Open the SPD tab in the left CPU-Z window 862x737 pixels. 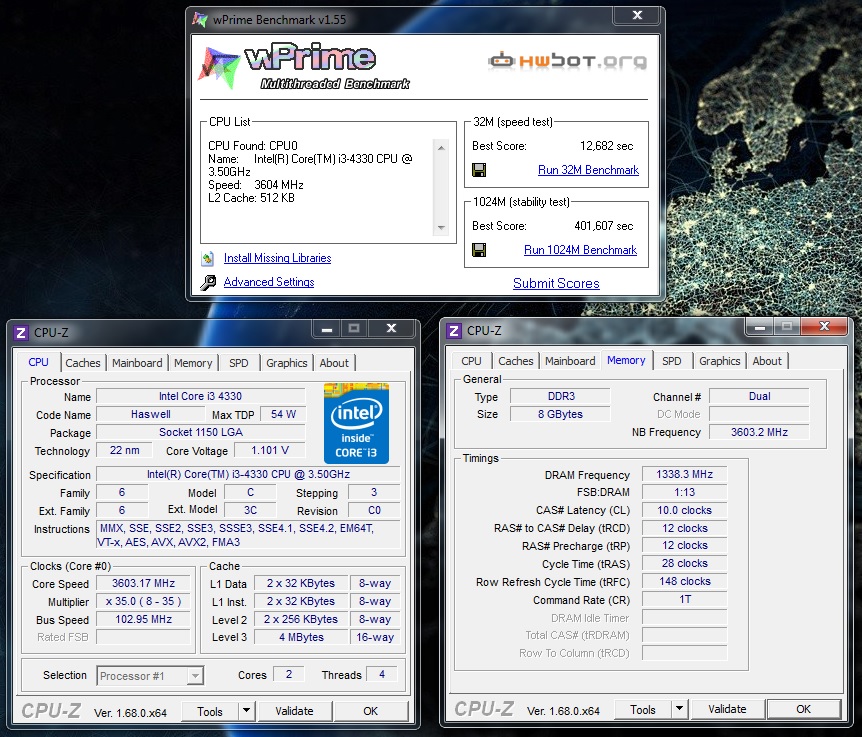pyautogui.click(x=239, y=363)
